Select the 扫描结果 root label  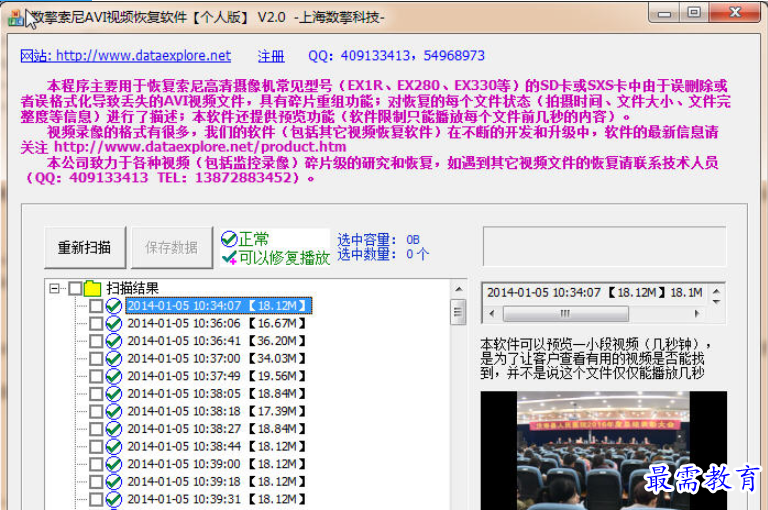click(132, 288)
